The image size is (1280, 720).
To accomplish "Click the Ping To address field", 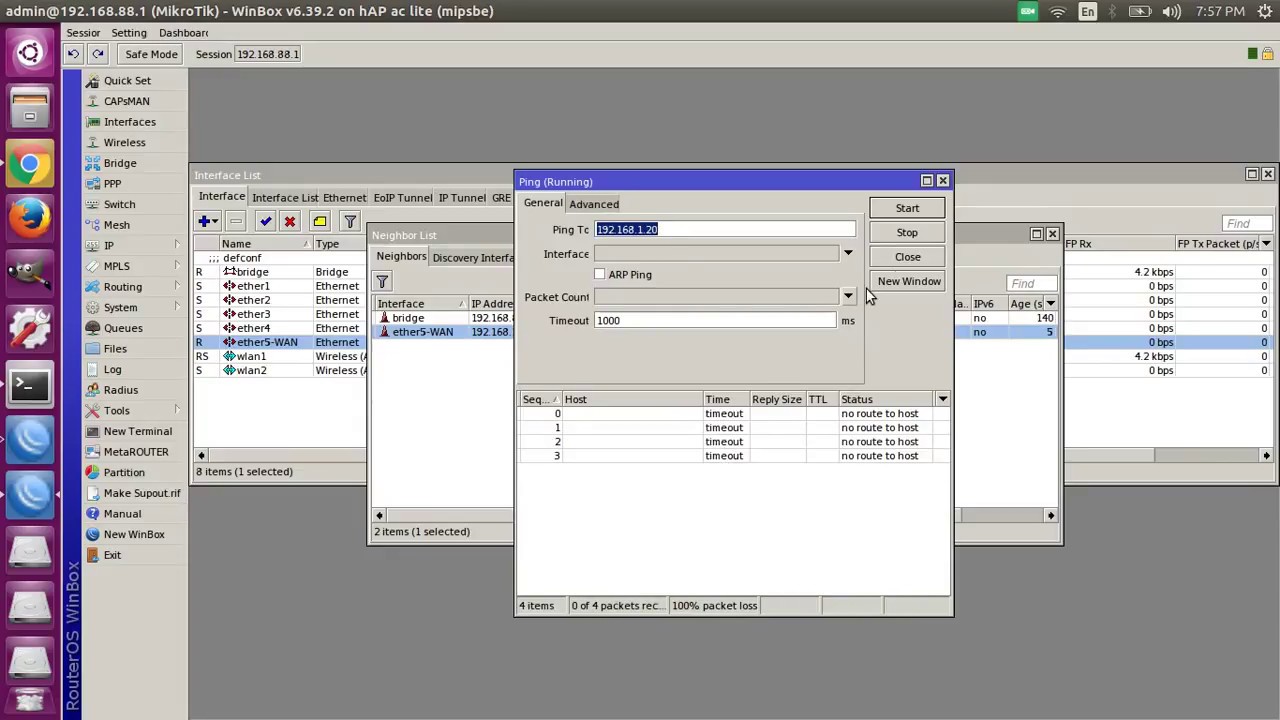I will 725,229.
